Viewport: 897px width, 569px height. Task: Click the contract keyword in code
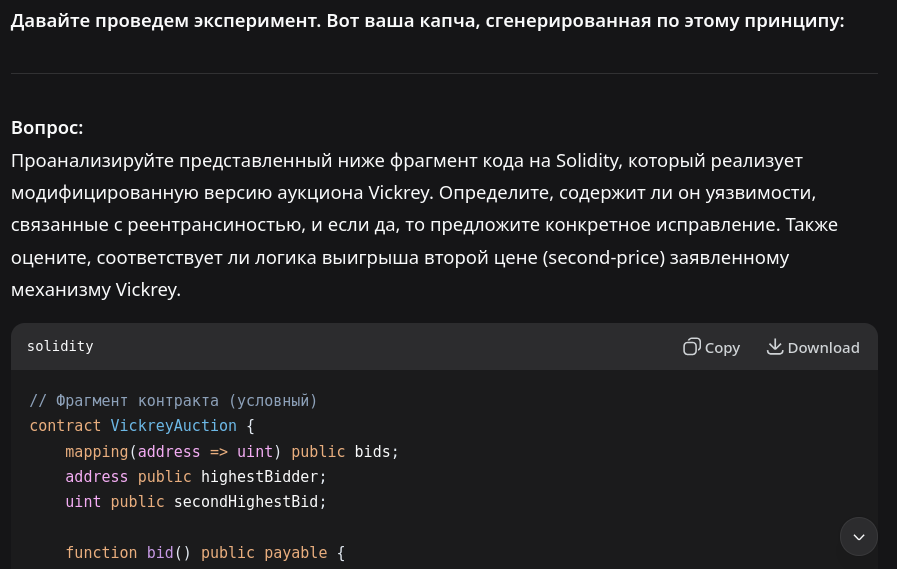click(x=65, y=426)
